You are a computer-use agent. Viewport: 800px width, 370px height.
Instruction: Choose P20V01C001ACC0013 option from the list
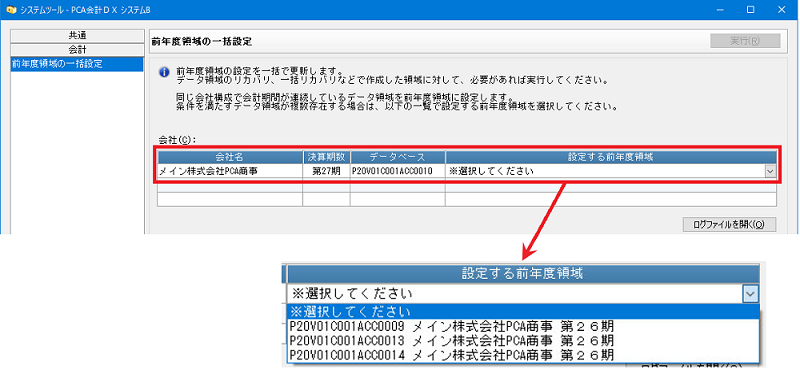point(523,340)
